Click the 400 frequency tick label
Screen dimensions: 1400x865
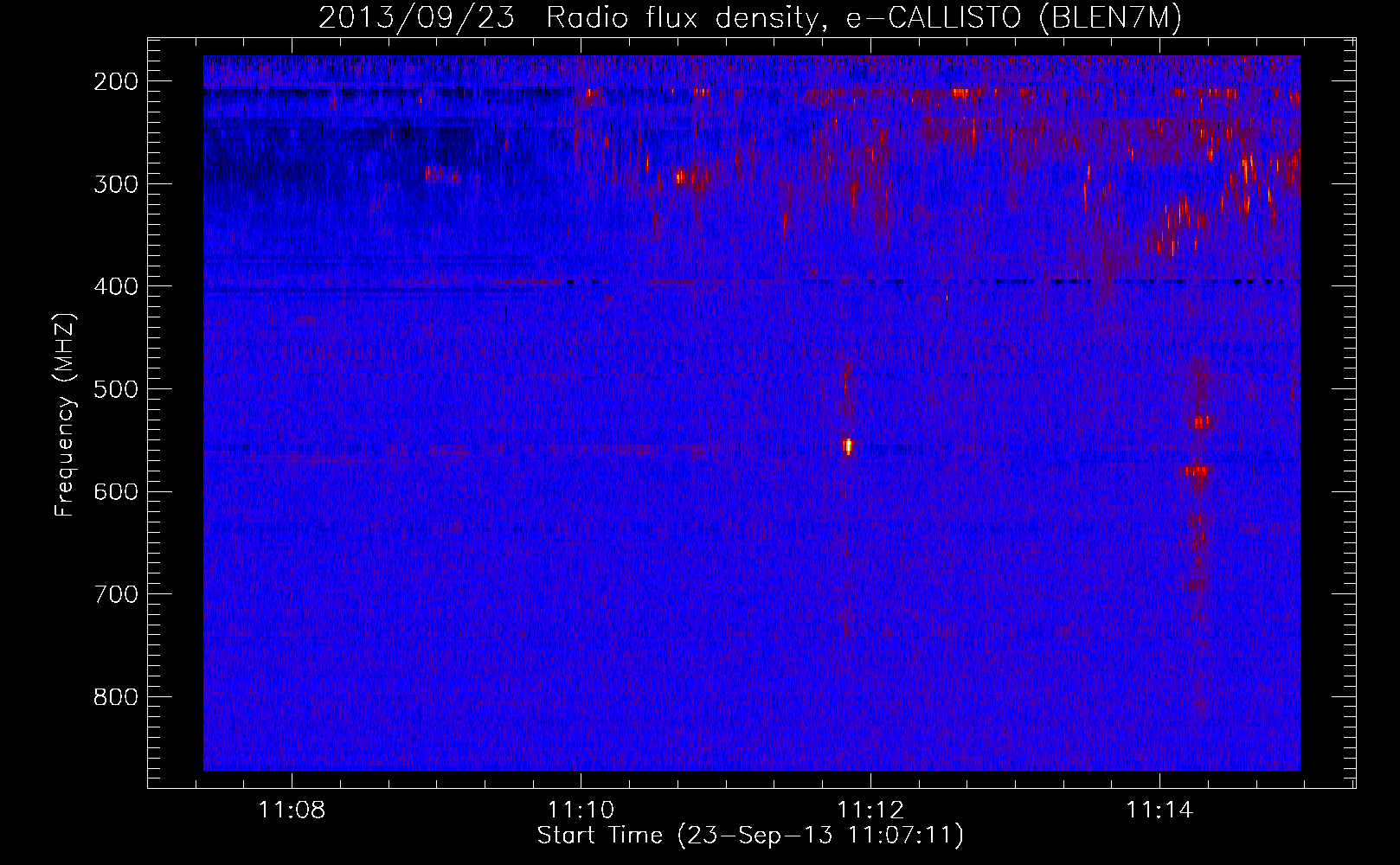point(116,286)
